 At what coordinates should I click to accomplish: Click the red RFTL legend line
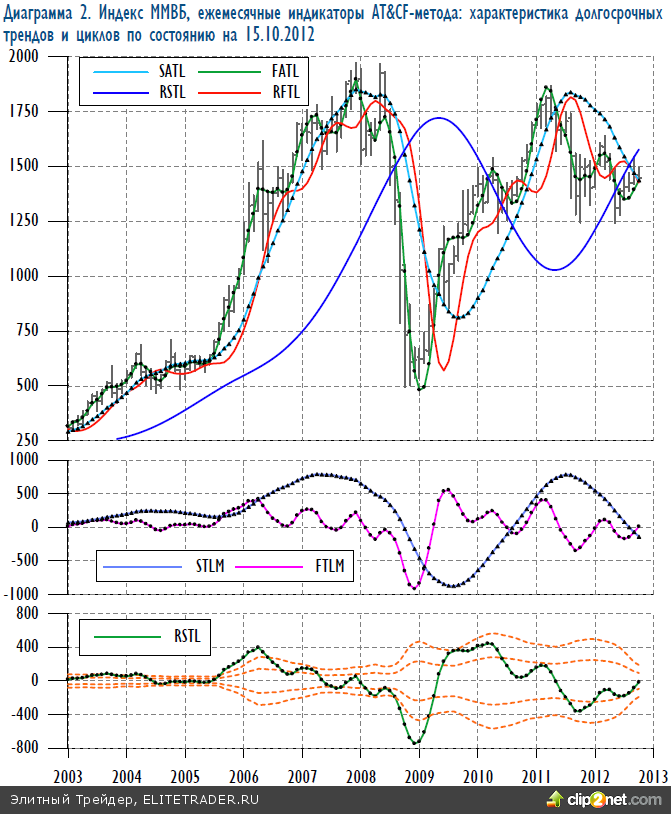pyautogui.click(x=227, y=93)
